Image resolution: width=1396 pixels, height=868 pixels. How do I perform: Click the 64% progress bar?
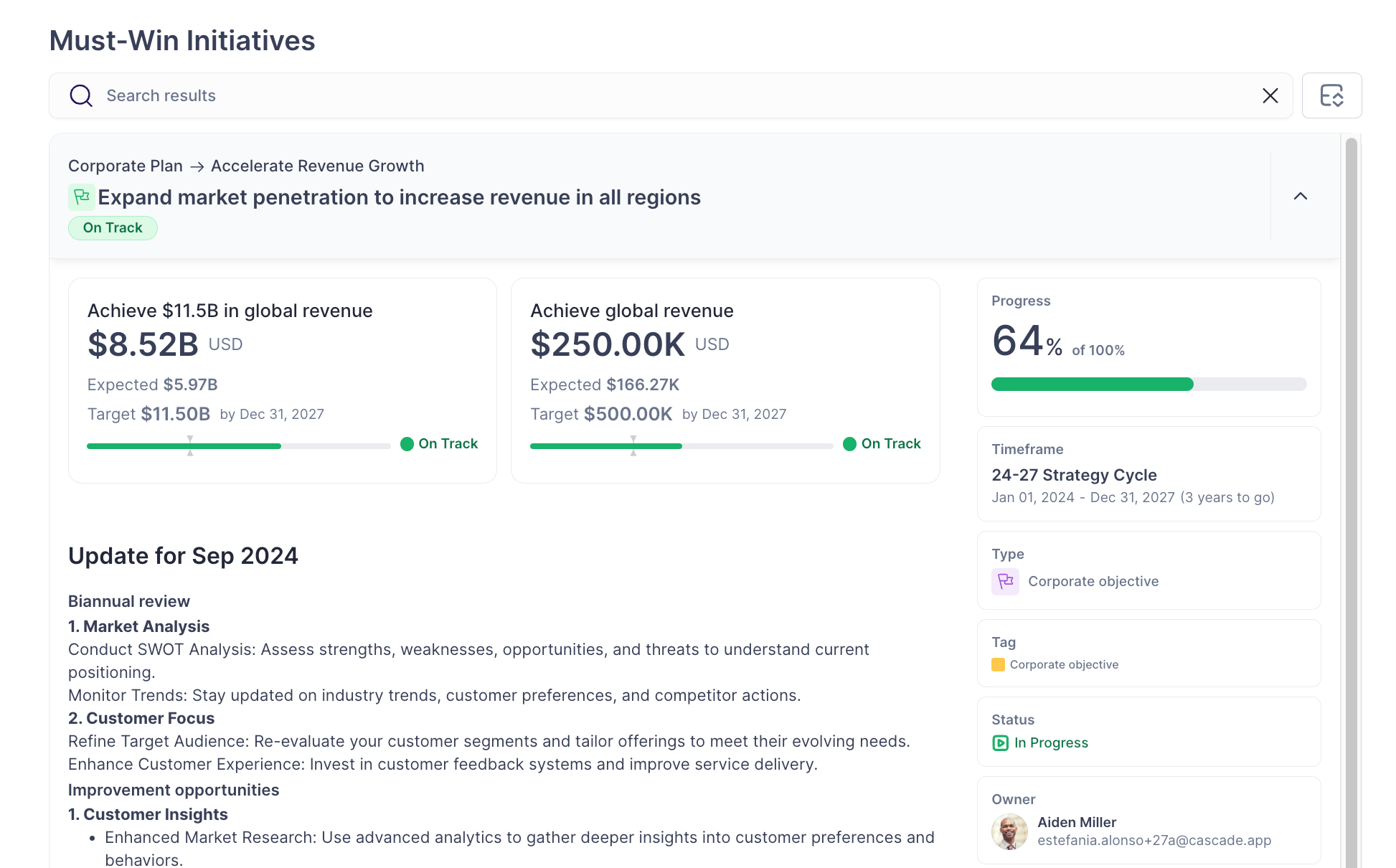tap(1148, 385)
